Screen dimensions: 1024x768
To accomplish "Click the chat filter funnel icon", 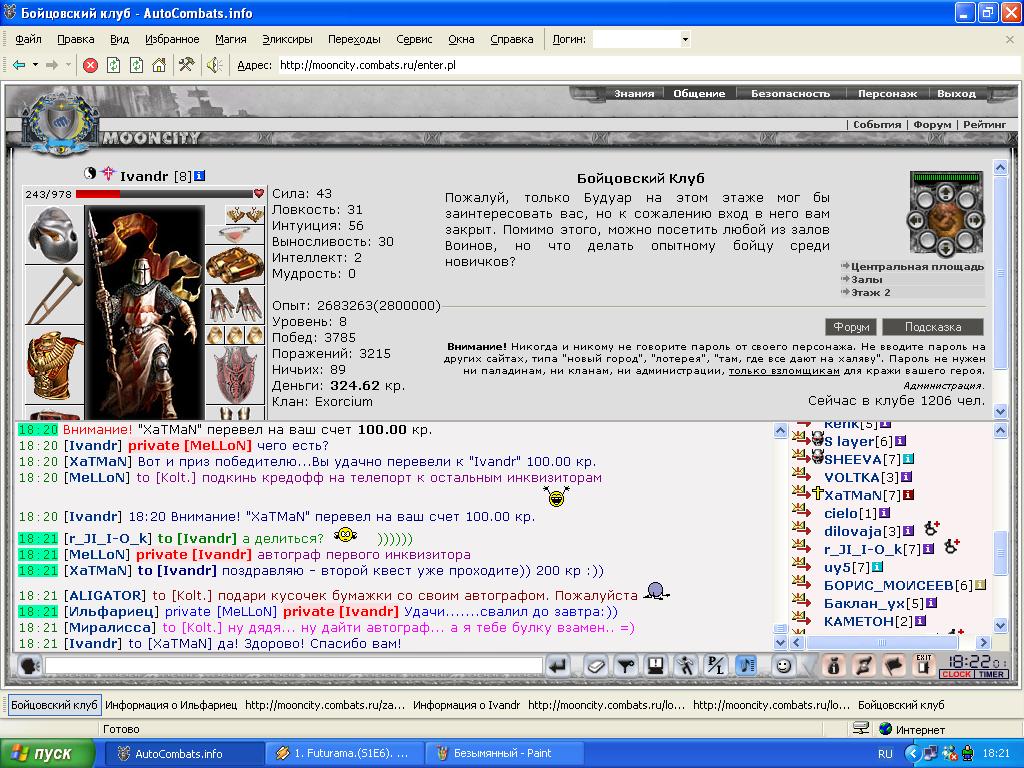I will tap(626, 665).
